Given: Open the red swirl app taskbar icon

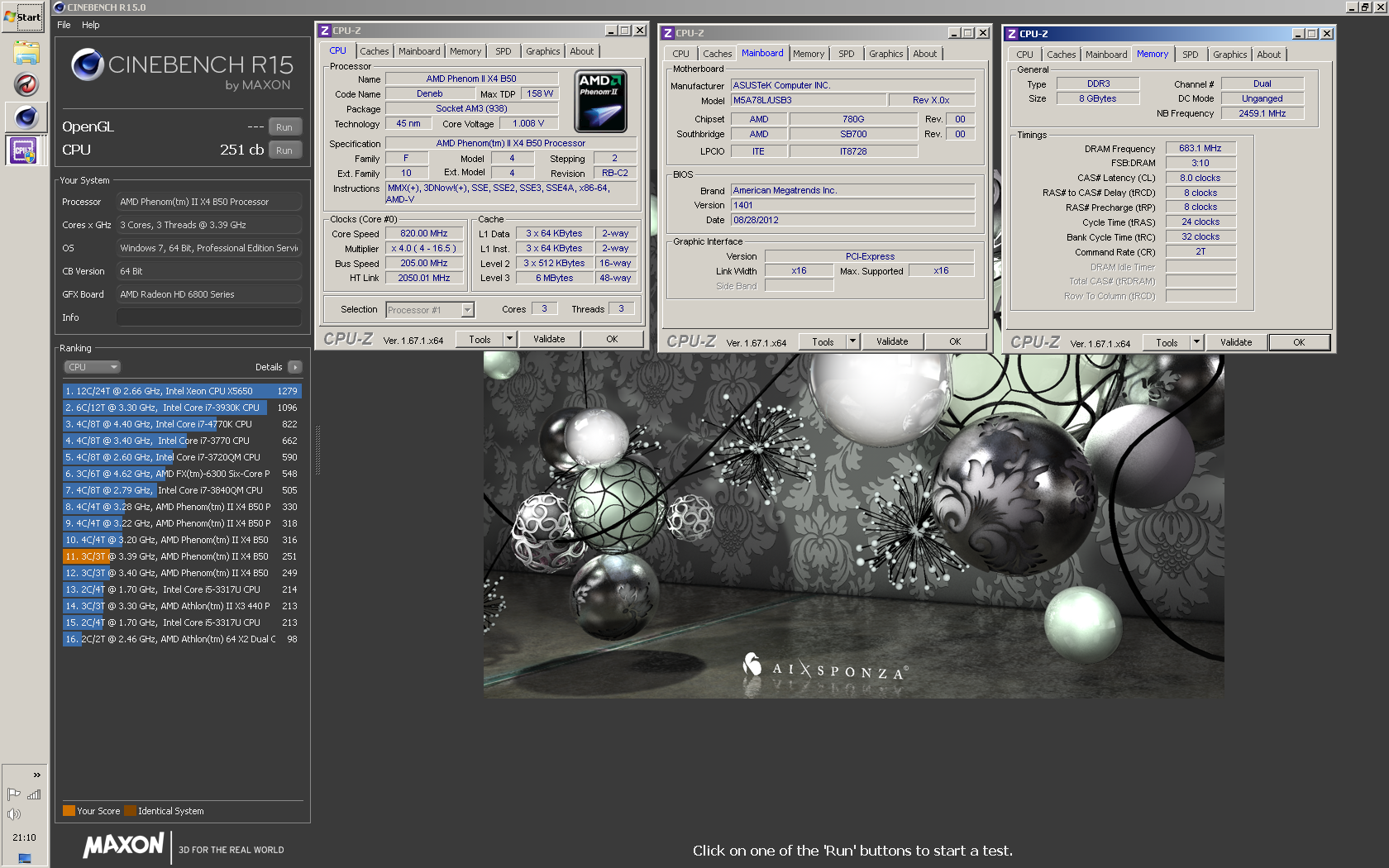Looking at the screenshot, I should (26, 84).
